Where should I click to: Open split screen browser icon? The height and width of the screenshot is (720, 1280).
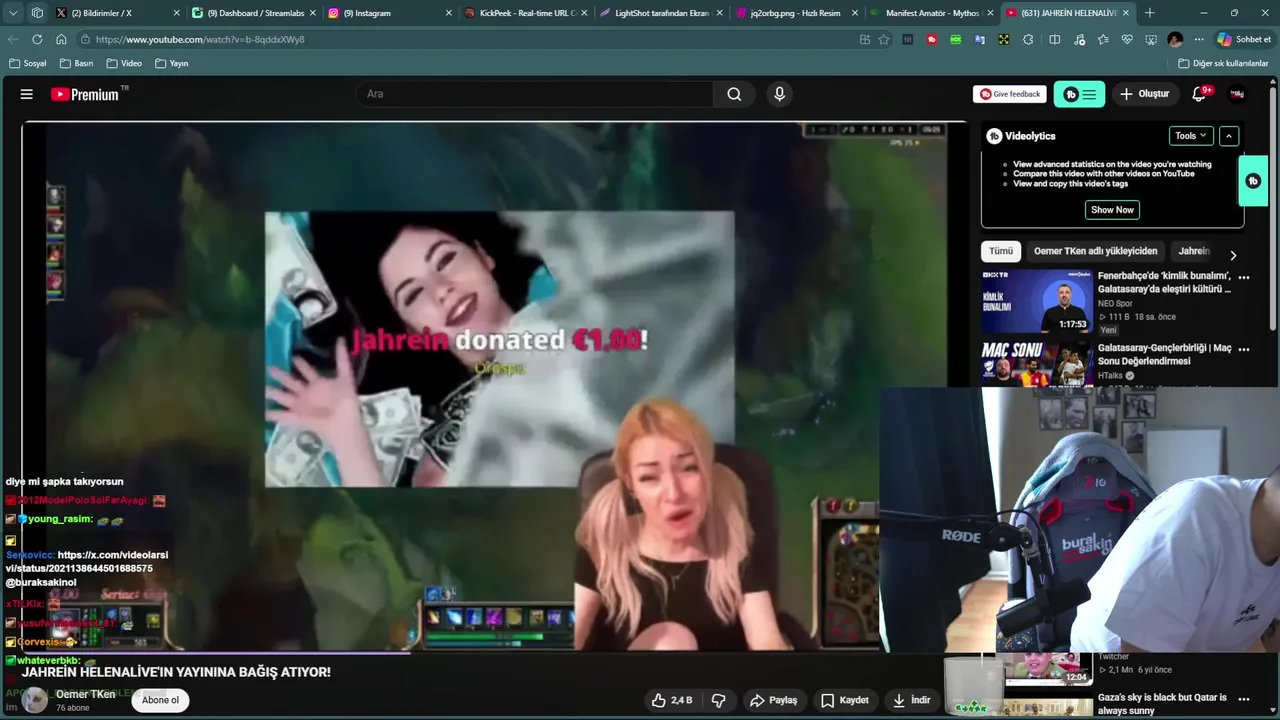click(x=1054, y=39)
